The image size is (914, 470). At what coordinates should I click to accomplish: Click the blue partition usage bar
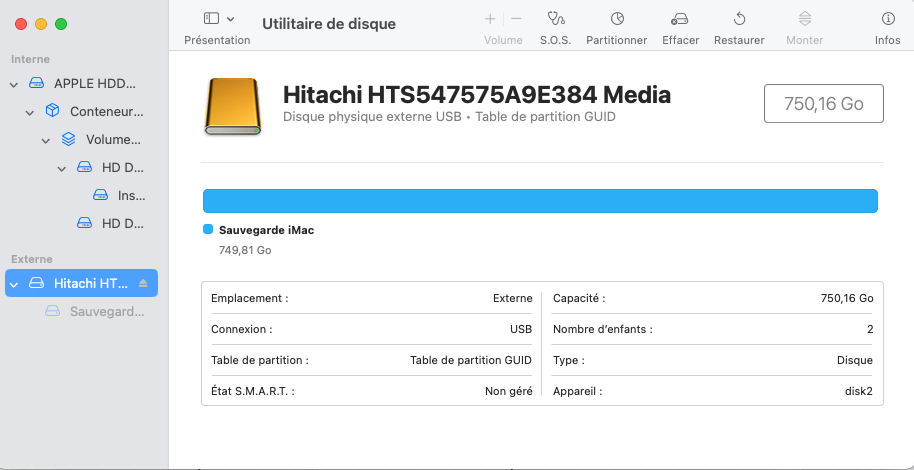(540, 201)
